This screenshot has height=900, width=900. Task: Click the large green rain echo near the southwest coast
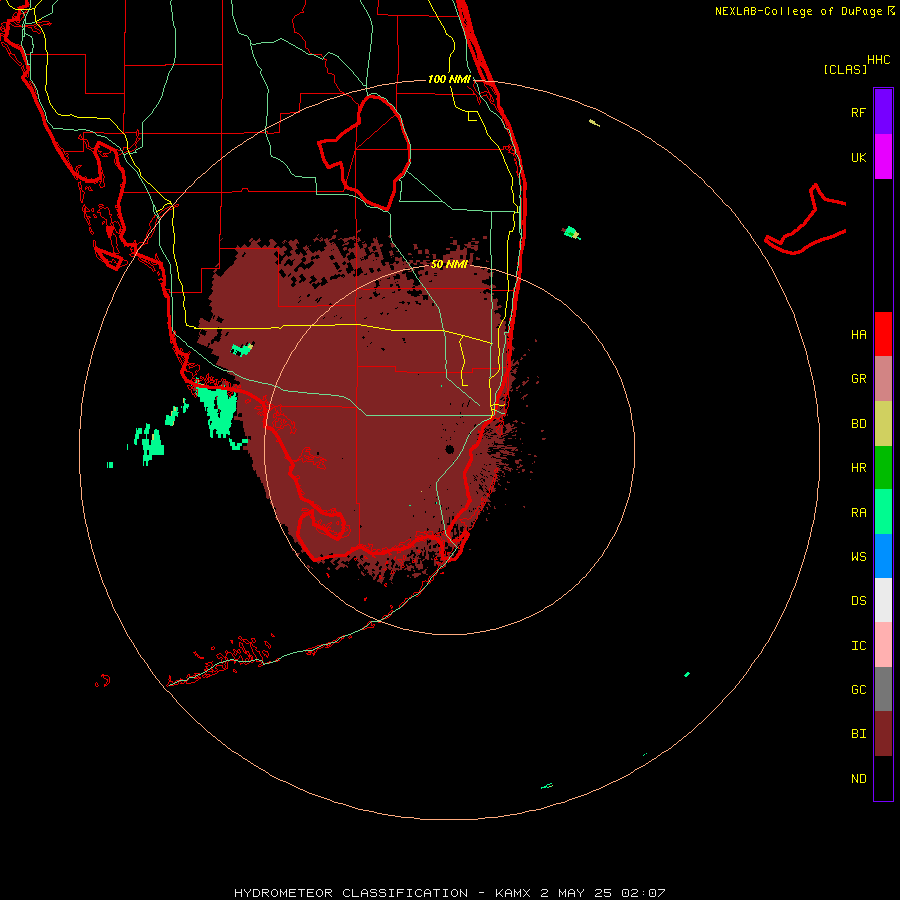[219, 411]
